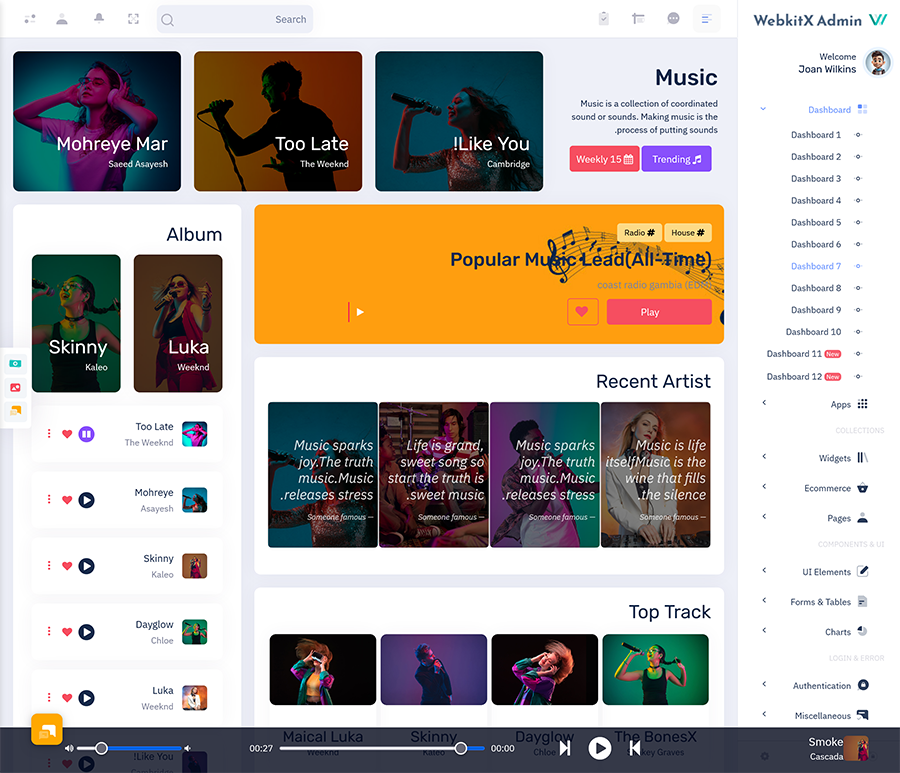This screenshot has width=900, height=773.
Task: Adjust the player volume slider
Action: 129,748
